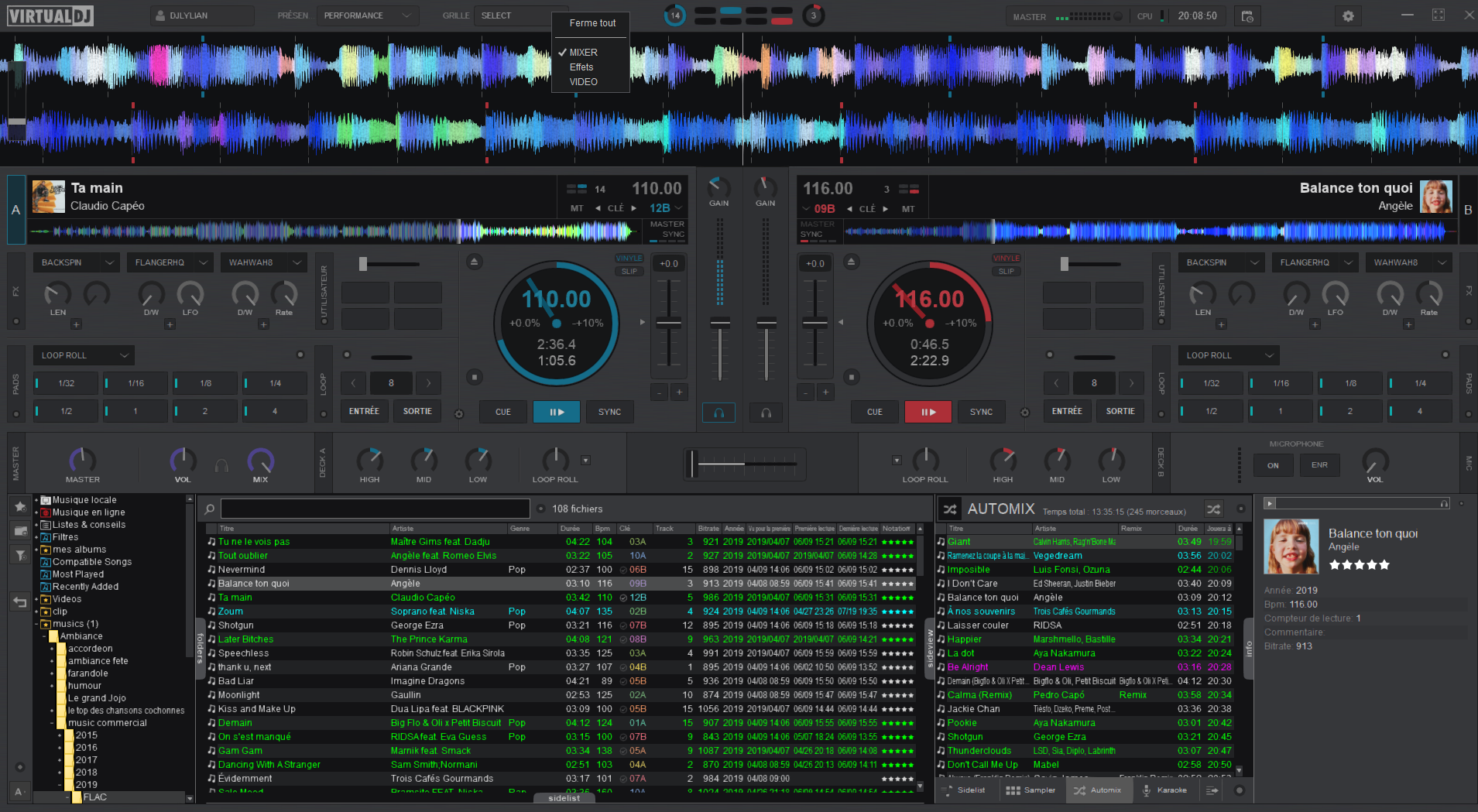Click deck A SYNC button

pyautogui.click(x=609, y=412)
